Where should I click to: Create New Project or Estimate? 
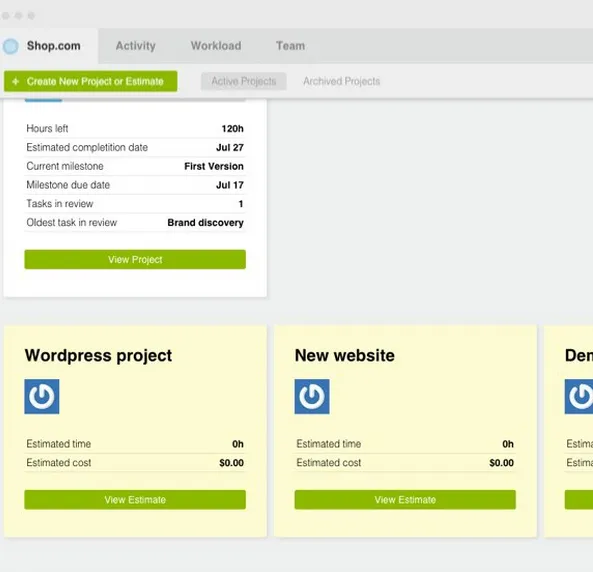[91, 81]
